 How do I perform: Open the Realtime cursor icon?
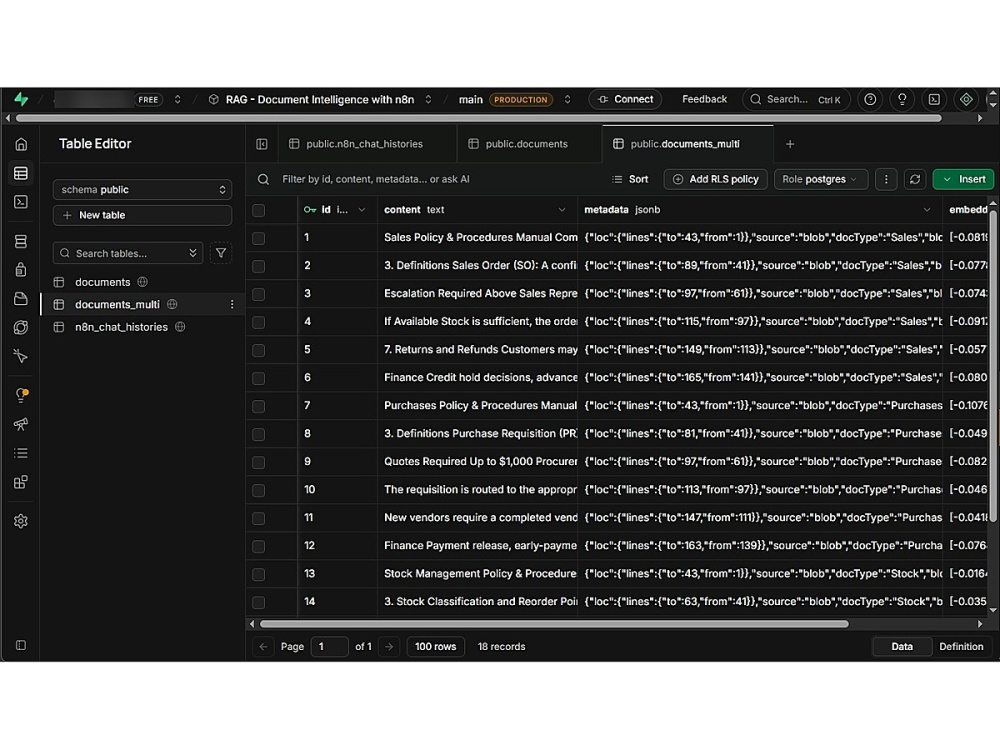click(x=21, y=356)
